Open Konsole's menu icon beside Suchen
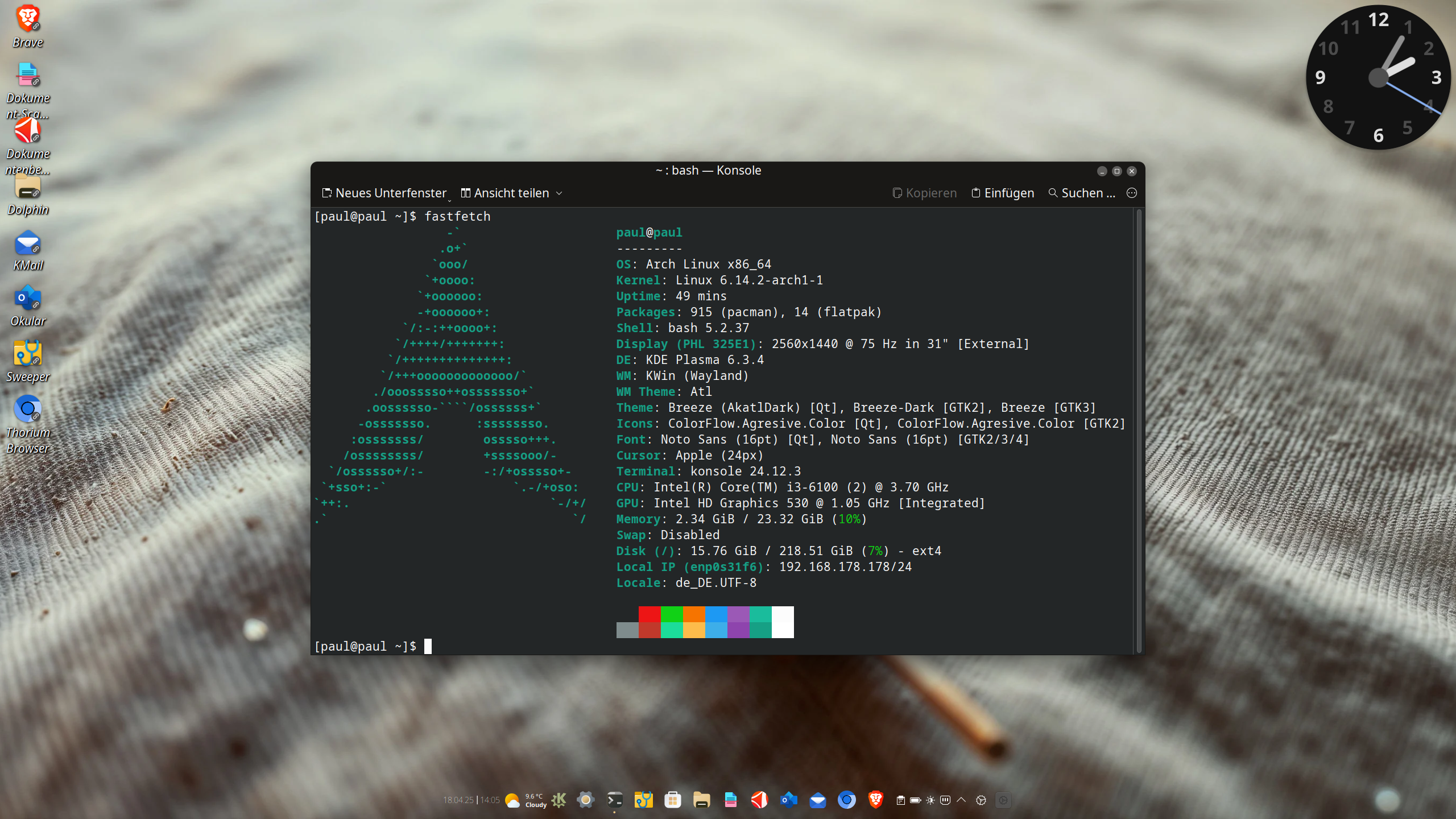 point(1132,193)
